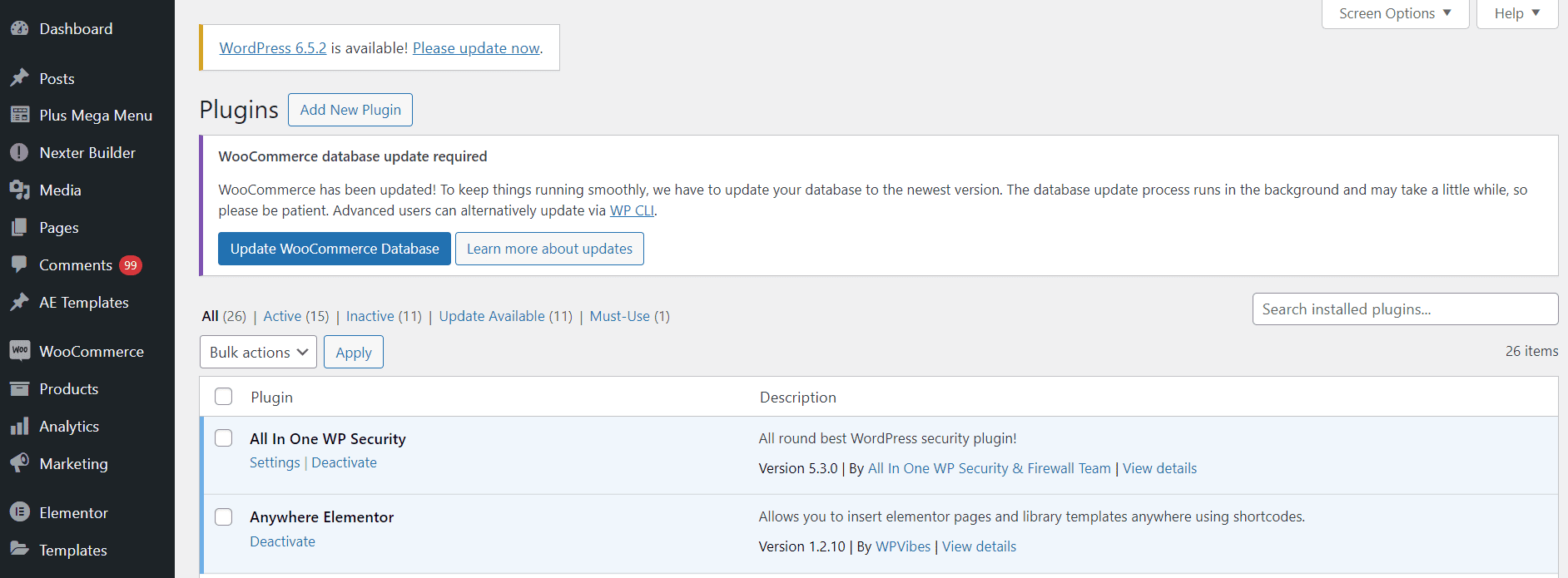
Task: Click the Please update now link
Action: click(476, 48)
